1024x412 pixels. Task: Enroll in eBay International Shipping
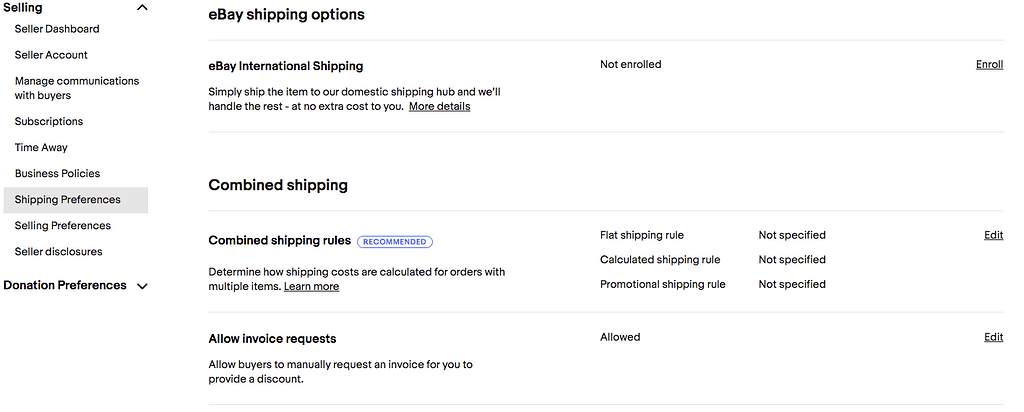989,65
